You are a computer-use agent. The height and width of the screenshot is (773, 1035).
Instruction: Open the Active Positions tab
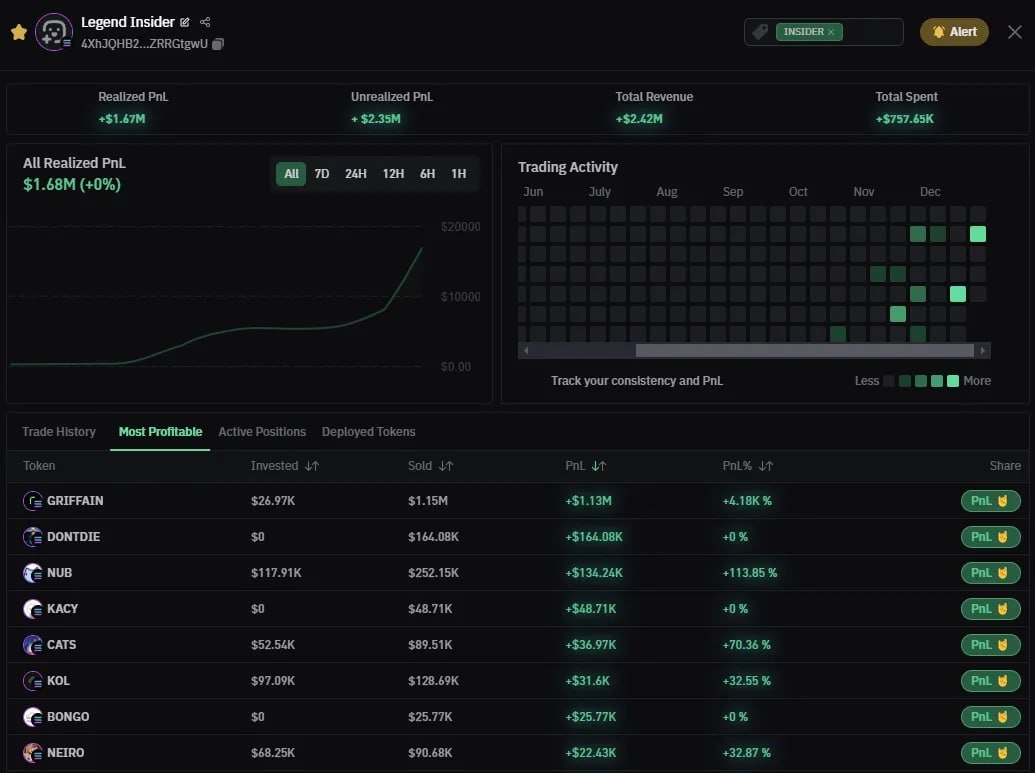pyautogui.click(x=262, y=432)
